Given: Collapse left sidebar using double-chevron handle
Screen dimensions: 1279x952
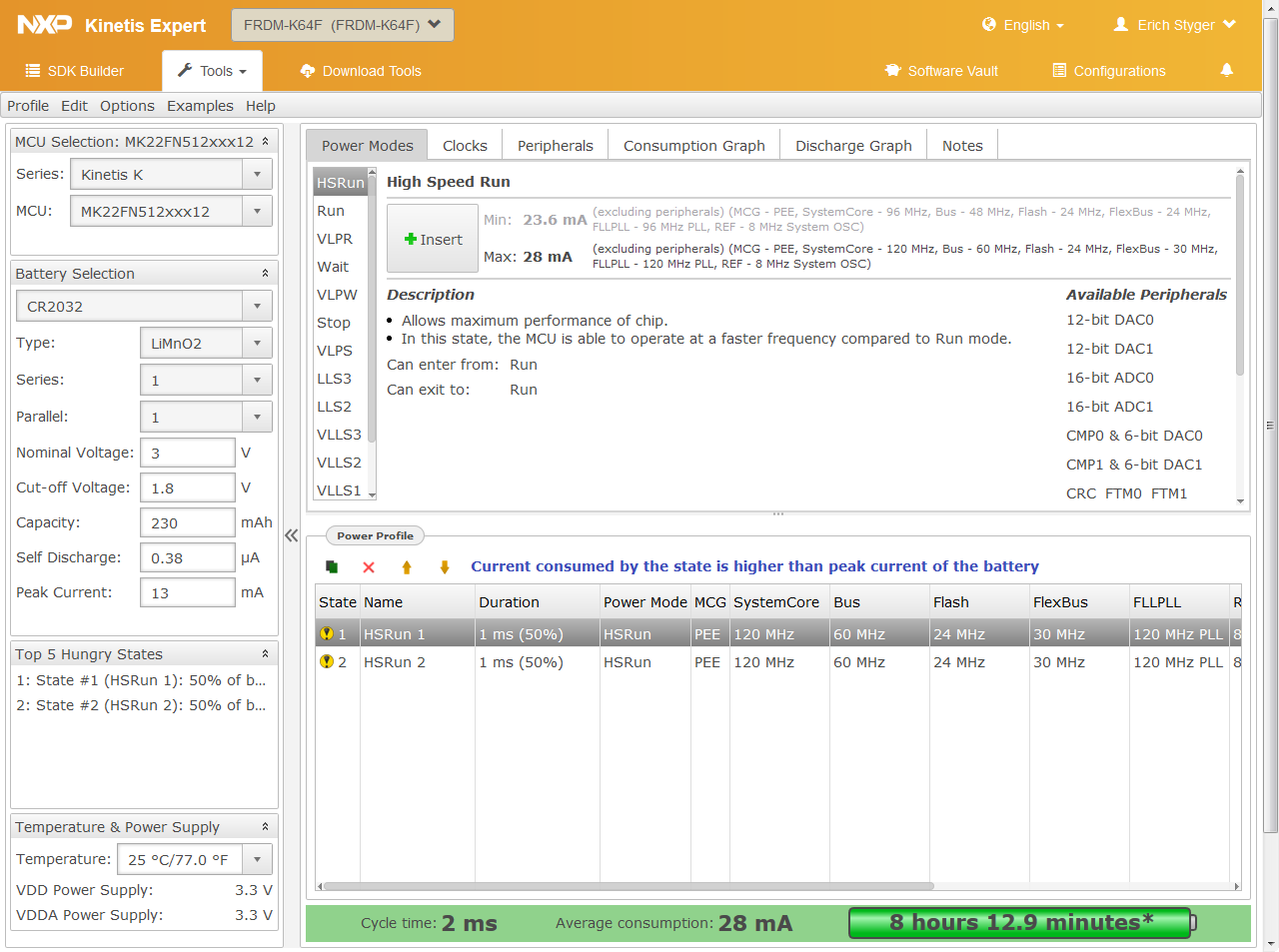Looking at the screenshot, I should (292, 535).
